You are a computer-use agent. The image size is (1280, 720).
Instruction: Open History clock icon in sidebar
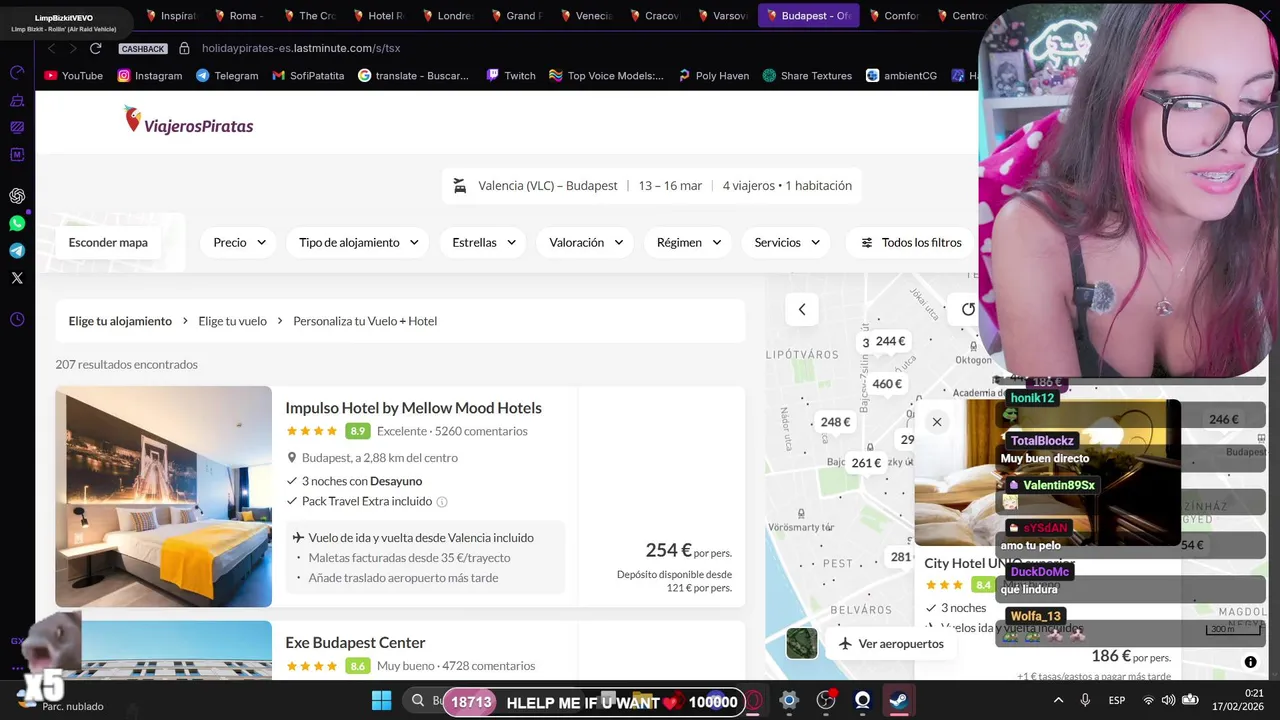pos(17,320)
